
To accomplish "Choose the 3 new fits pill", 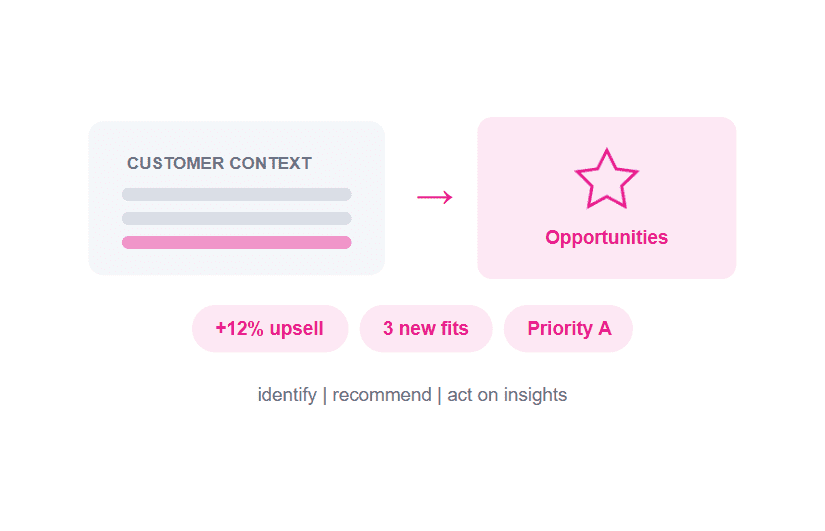I will [426, 328].
